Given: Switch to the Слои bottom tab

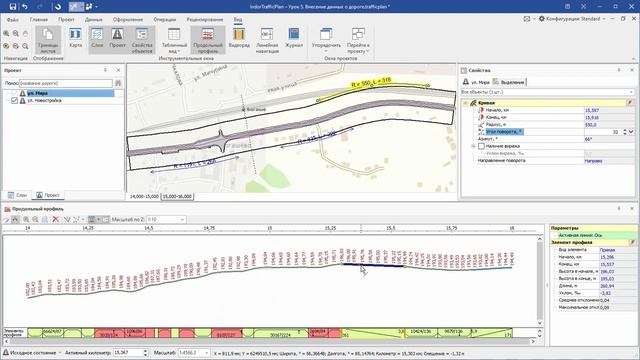Looking at the screenshot, I should [18, 196].
